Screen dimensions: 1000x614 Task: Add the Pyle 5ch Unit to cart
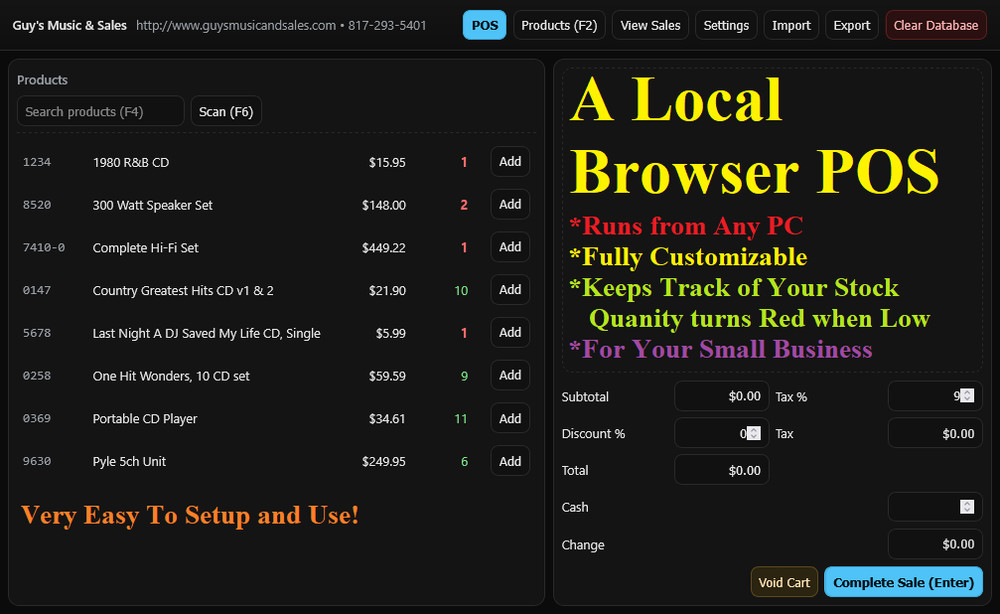point(510,461)
